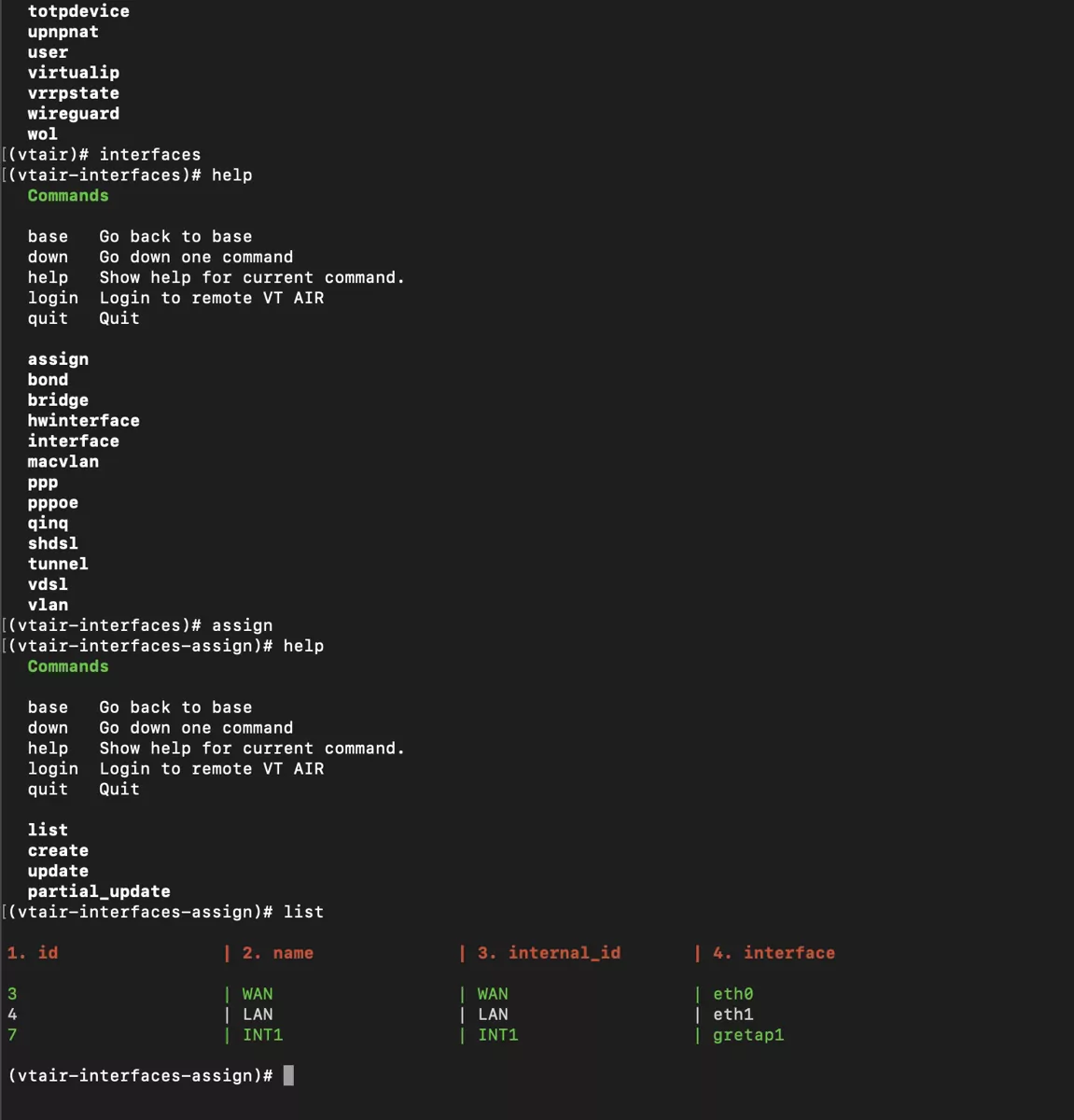The height and width of the screenshot is (1120, 1074).
Task: Select the WAN row name cell
Action: click(257, 994)
